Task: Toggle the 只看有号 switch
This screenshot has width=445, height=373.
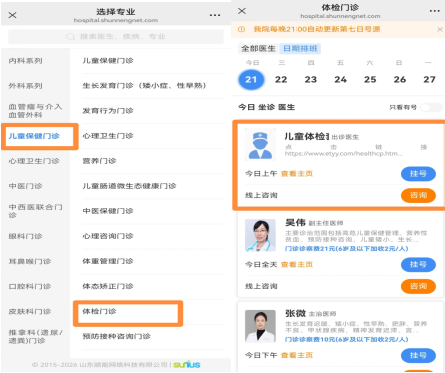Action: 431,107
